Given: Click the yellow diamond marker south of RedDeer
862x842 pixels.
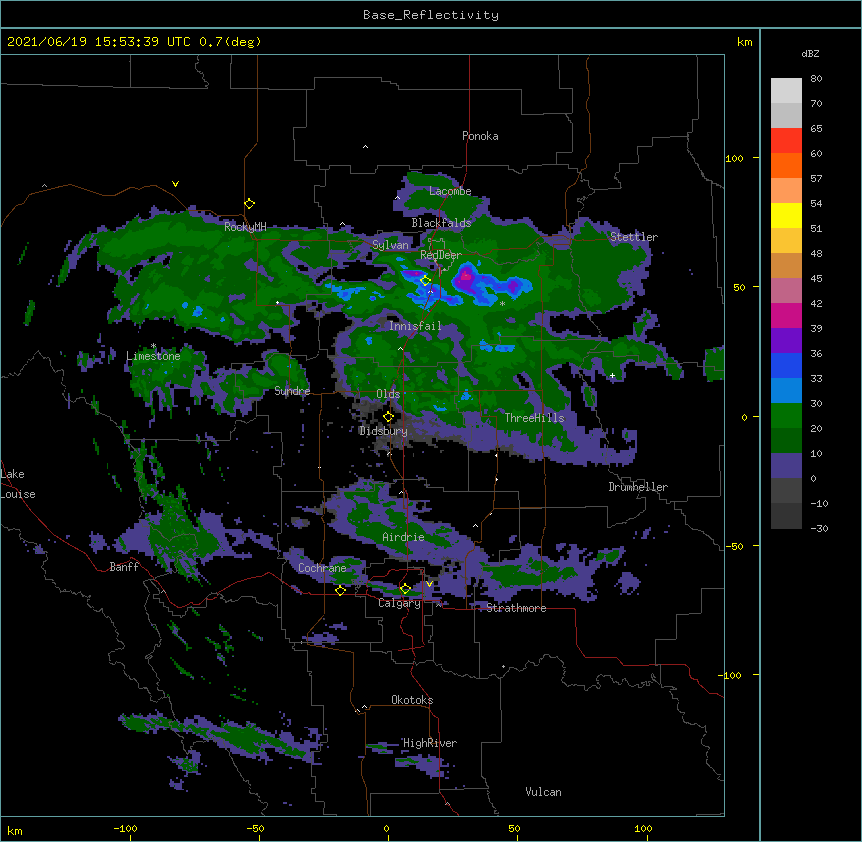Looking at the screenshot, I should (x=425, y=281).
